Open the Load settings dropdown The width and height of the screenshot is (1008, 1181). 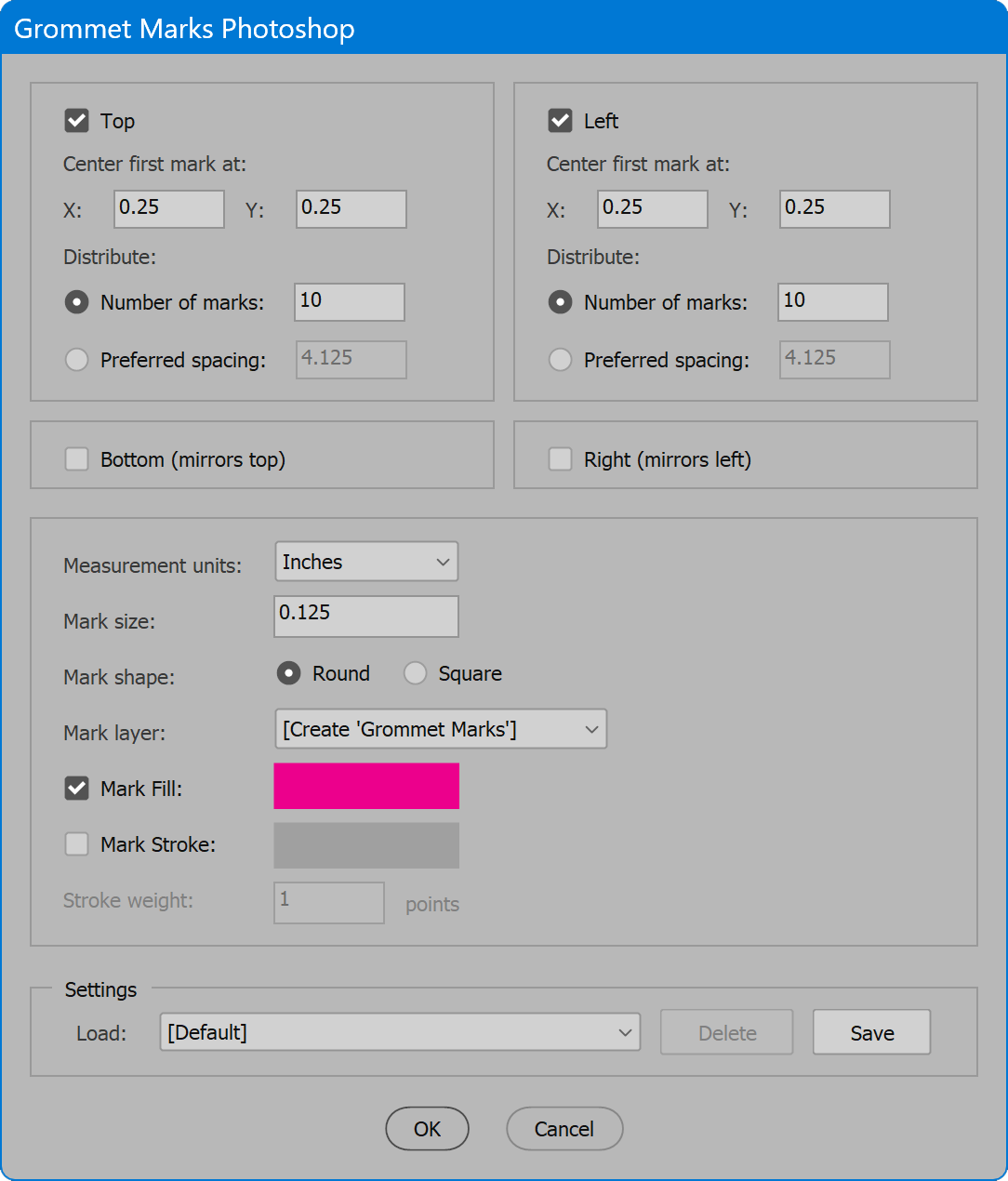(x=400, y=1032)
